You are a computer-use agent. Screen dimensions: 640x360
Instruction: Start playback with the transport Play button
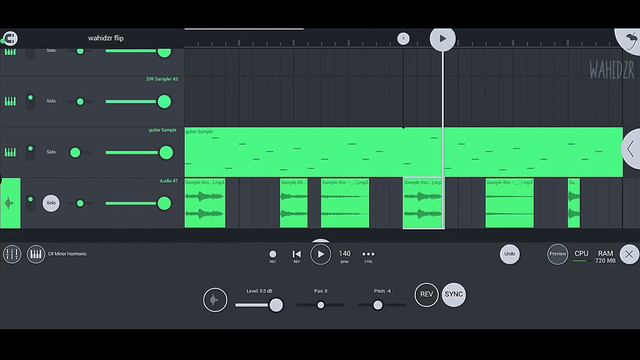tap(320, 254)
